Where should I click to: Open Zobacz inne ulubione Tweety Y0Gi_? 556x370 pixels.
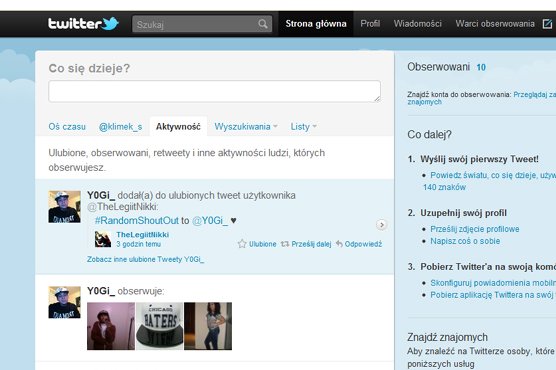point(145,259)
